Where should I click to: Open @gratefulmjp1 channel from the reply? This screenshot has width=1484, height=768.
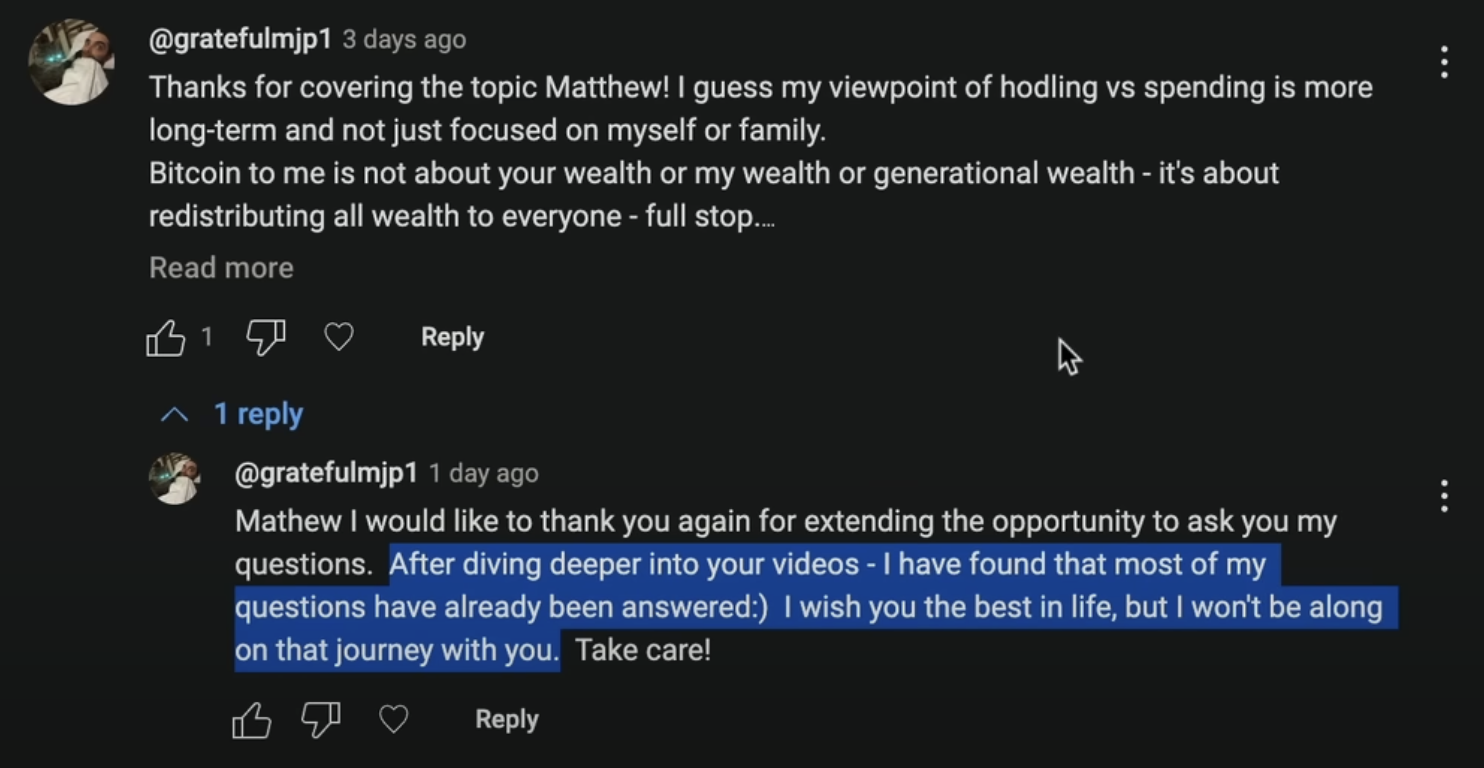325,473
